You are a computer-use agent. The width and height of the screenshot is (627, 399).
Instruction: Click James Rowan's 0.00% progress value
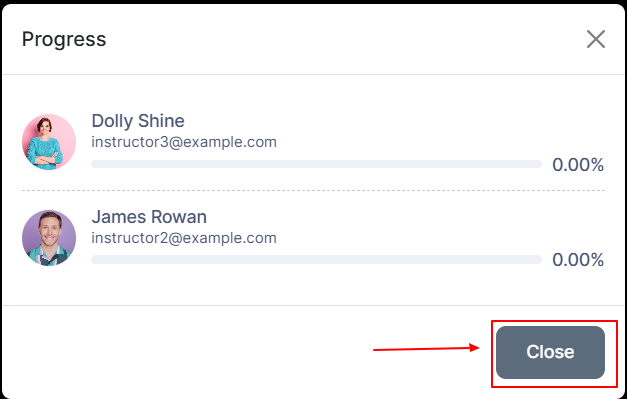click(x=578, y=260)
